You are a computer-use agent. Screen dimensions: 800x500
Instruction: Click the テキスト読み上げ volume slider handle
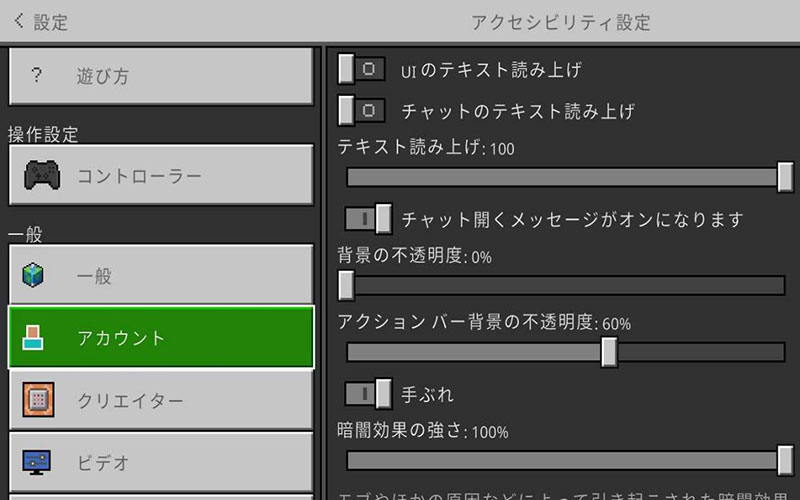point(785,176)
